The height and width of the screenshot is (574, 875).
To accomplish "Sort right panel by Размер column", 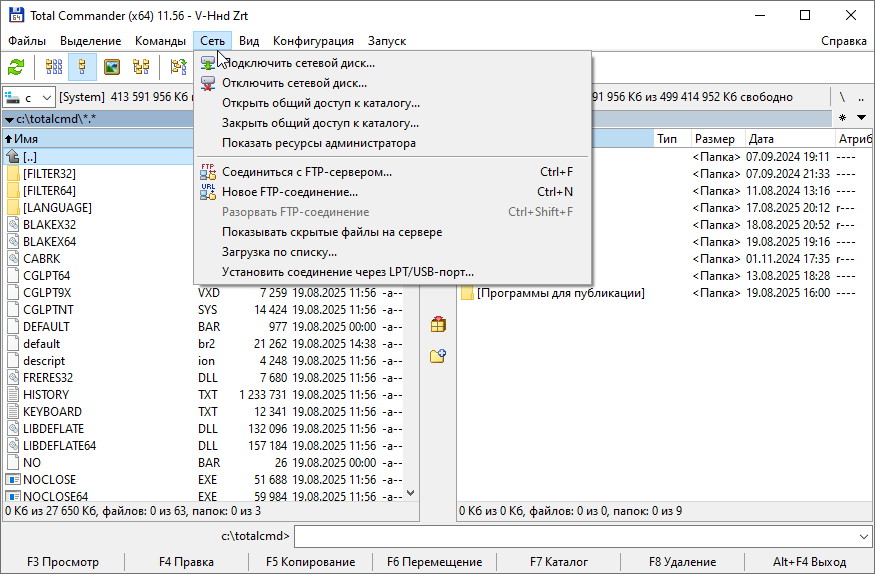I will (717, 139).
